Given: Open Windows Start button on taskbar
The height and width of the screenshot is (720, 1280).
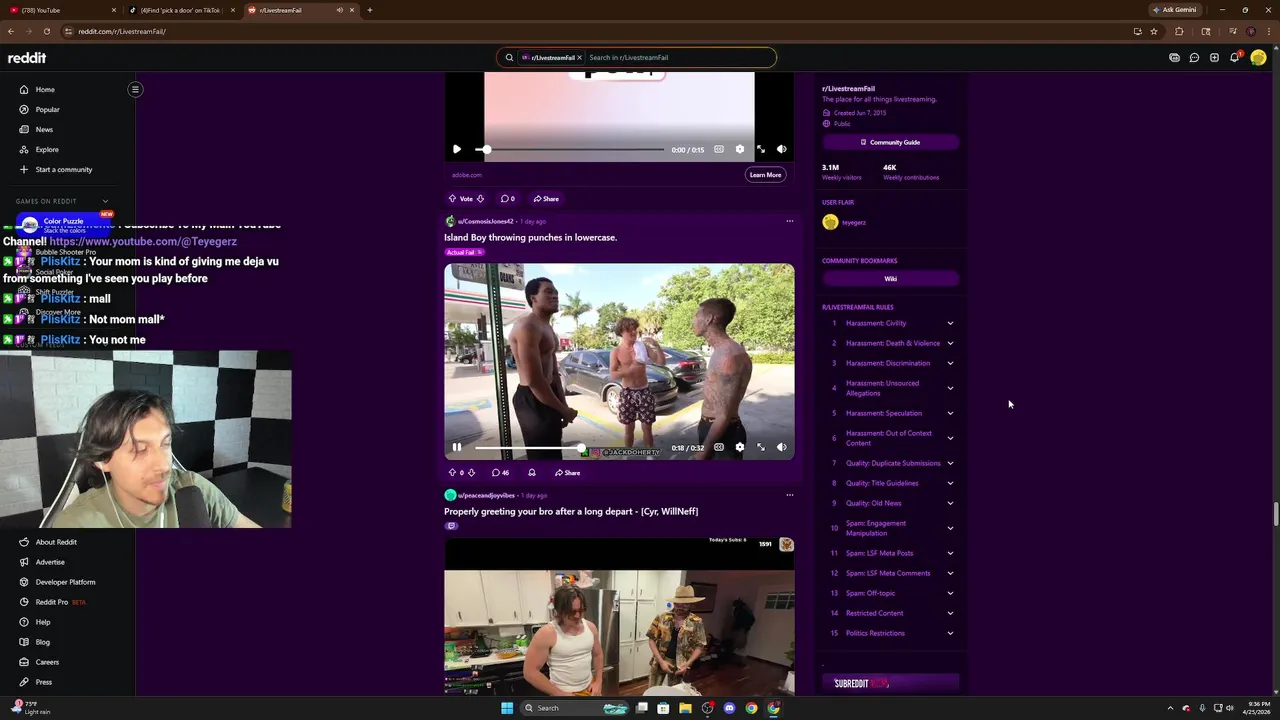Looking at the screenshot, I should 507,708.
